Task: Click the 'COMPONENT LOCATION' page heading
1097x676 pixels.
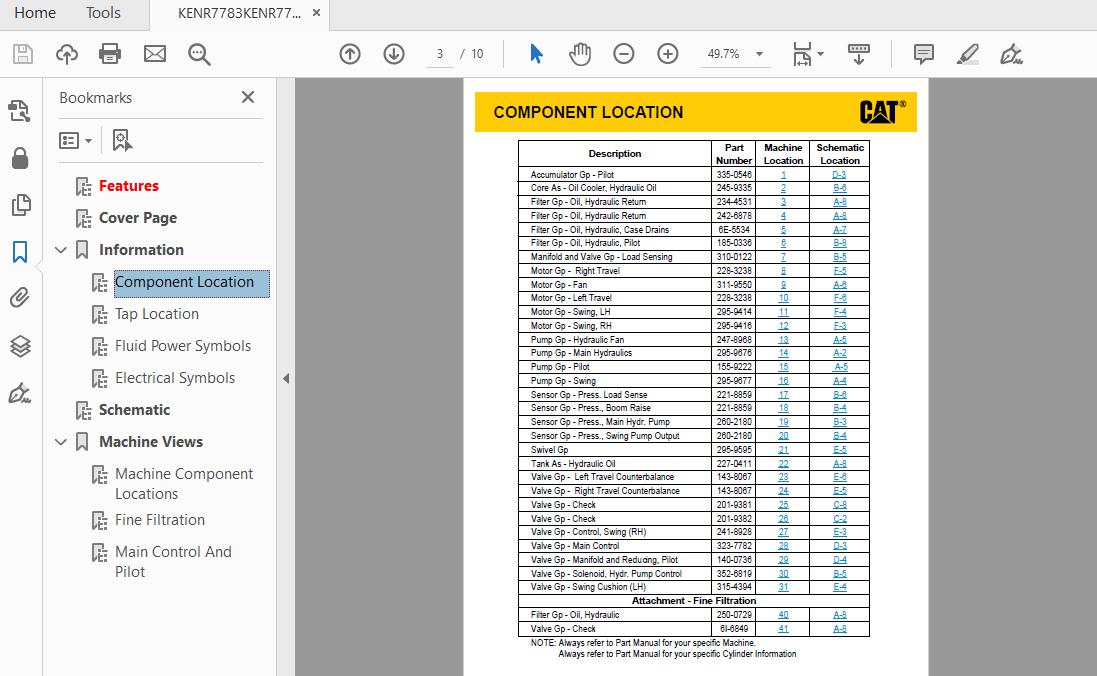Action: pyautogui.click(x=588, y=113)
